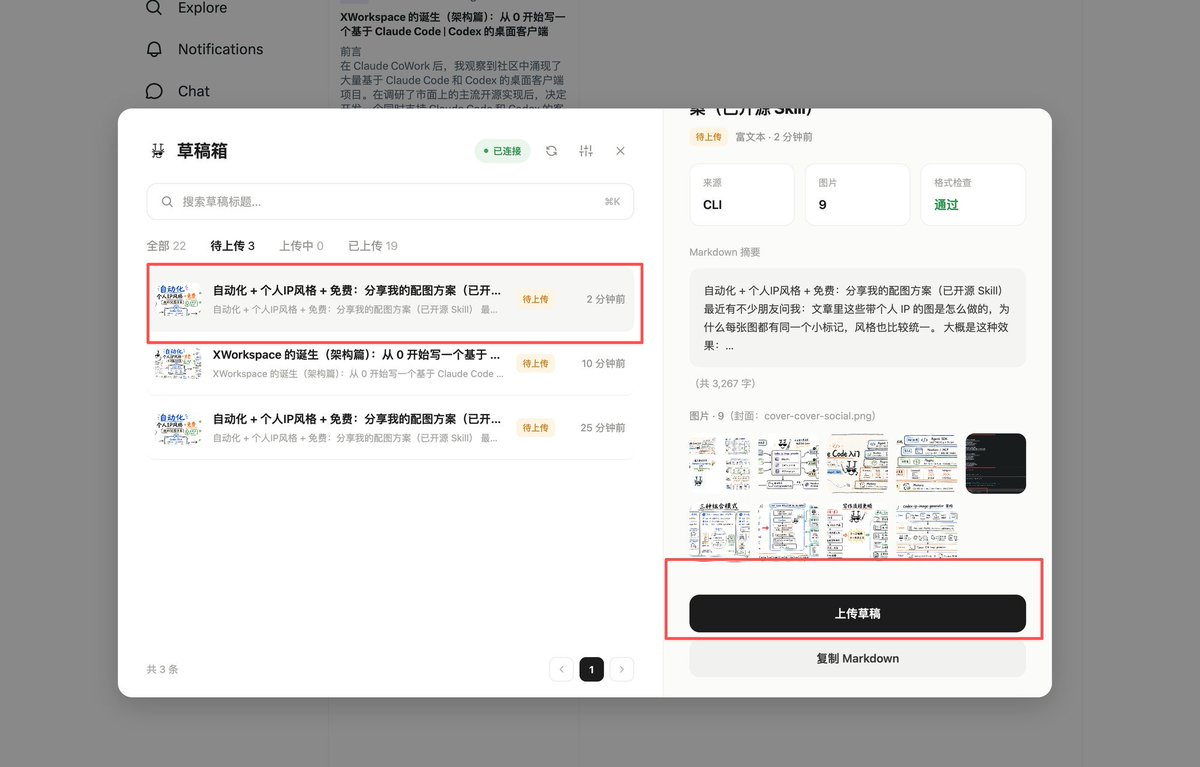Open the filter settings sliders icon
The width and height of the screenshot is (1200, 767).
pos(586,151)
